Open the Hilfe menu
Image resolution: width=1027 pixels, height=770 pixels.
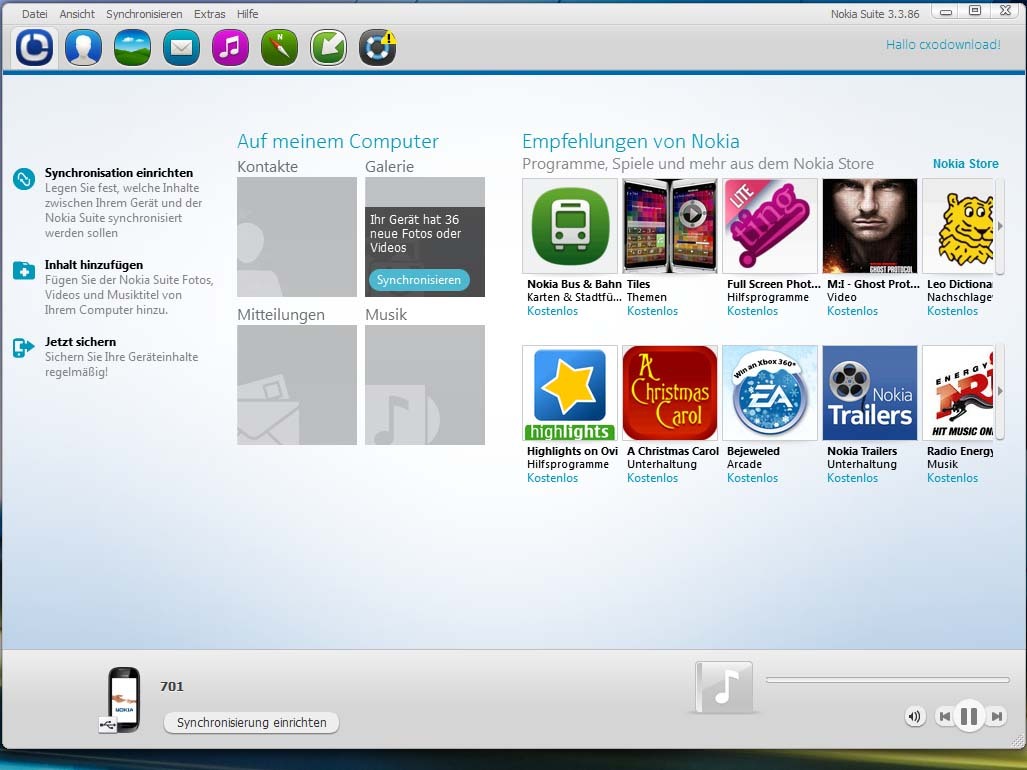pyautogui.click(x=248, y=14)
